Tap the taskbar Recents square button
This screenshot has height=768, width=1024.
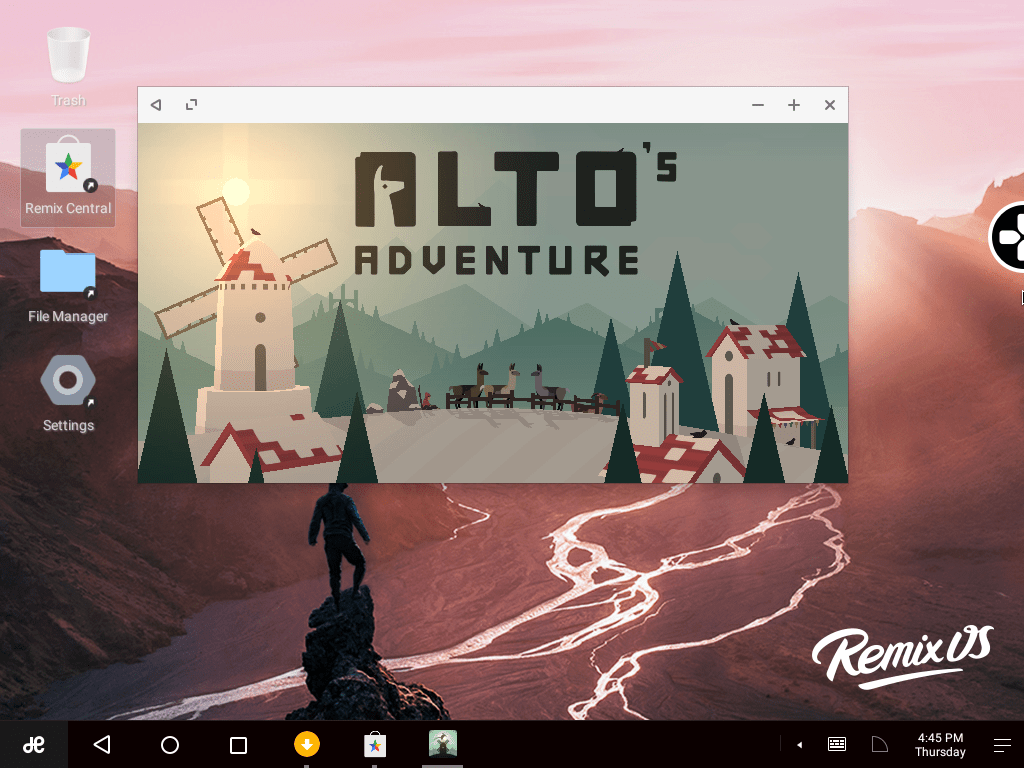tap(238, 745)
